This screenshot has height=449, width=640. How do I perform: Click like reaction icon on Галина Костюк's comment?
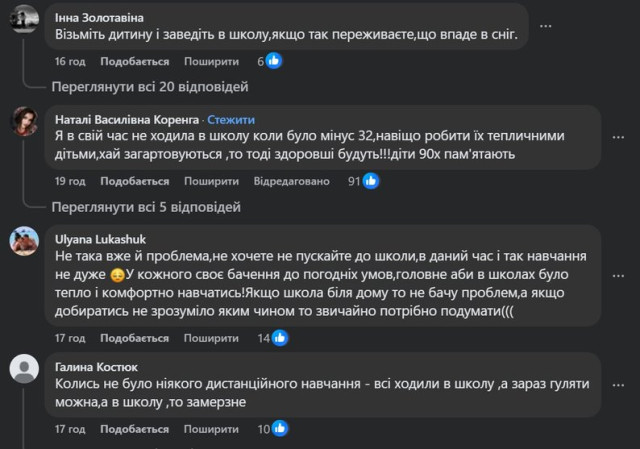click(x=279, y=430)
